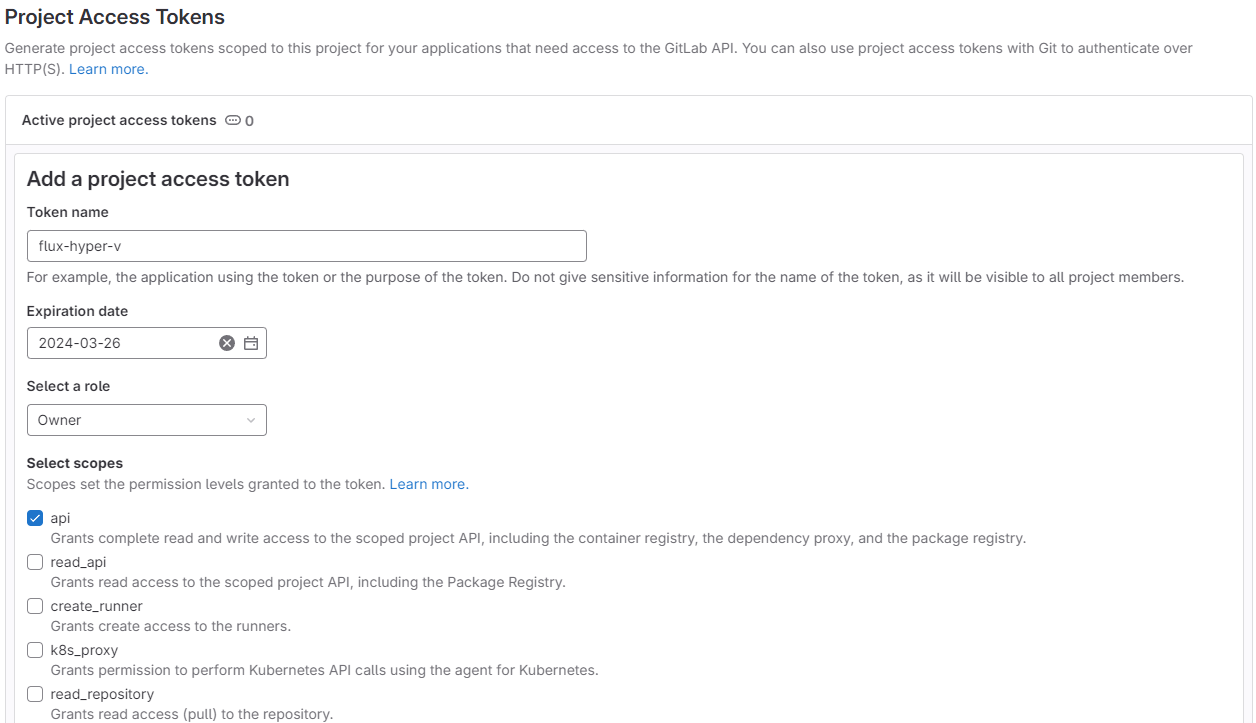
Task: Click the token count icon beside active tokens
Action: [233, 120]
